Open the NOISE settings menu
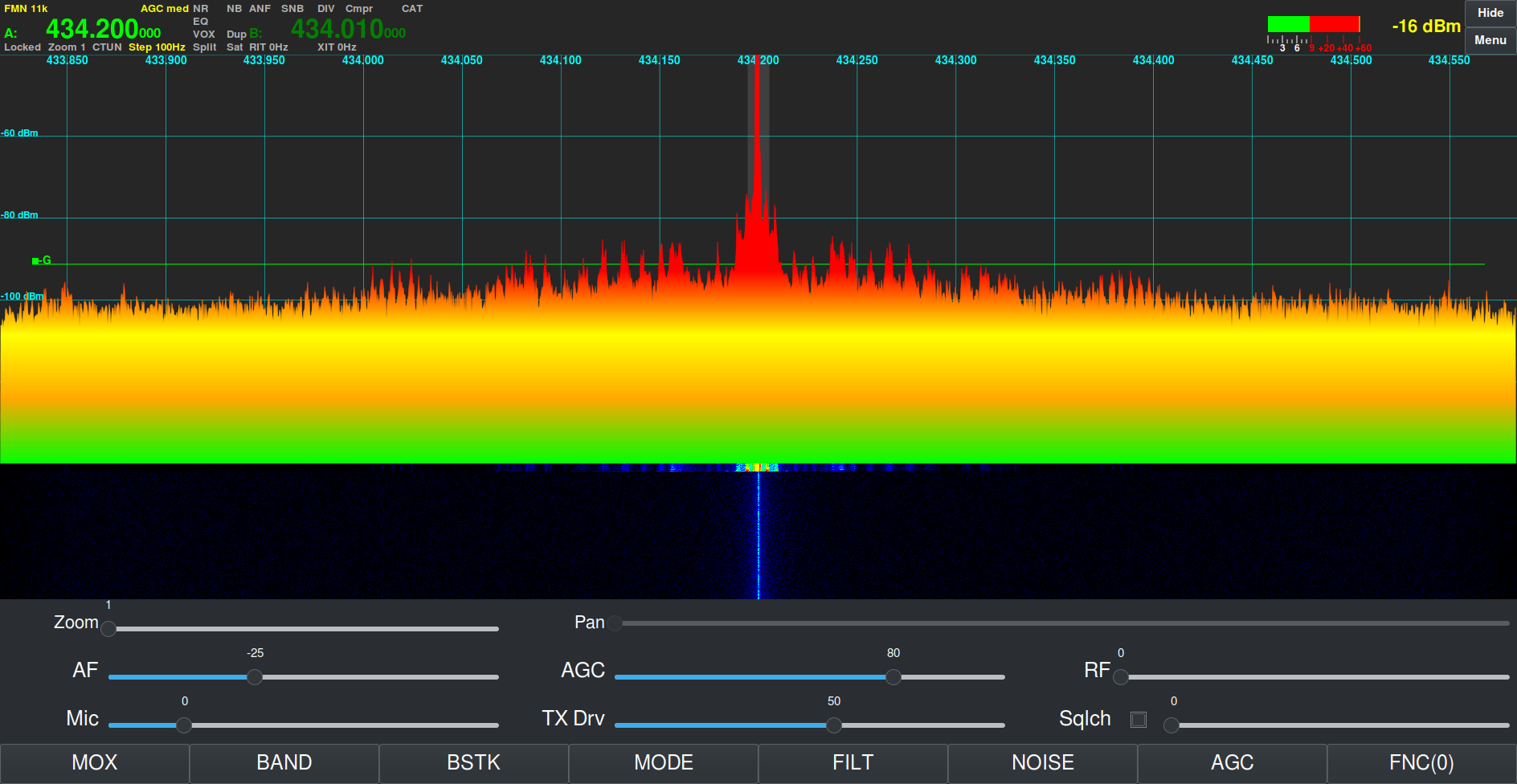Viewport: 1517px width, 784px height. 1043,763
